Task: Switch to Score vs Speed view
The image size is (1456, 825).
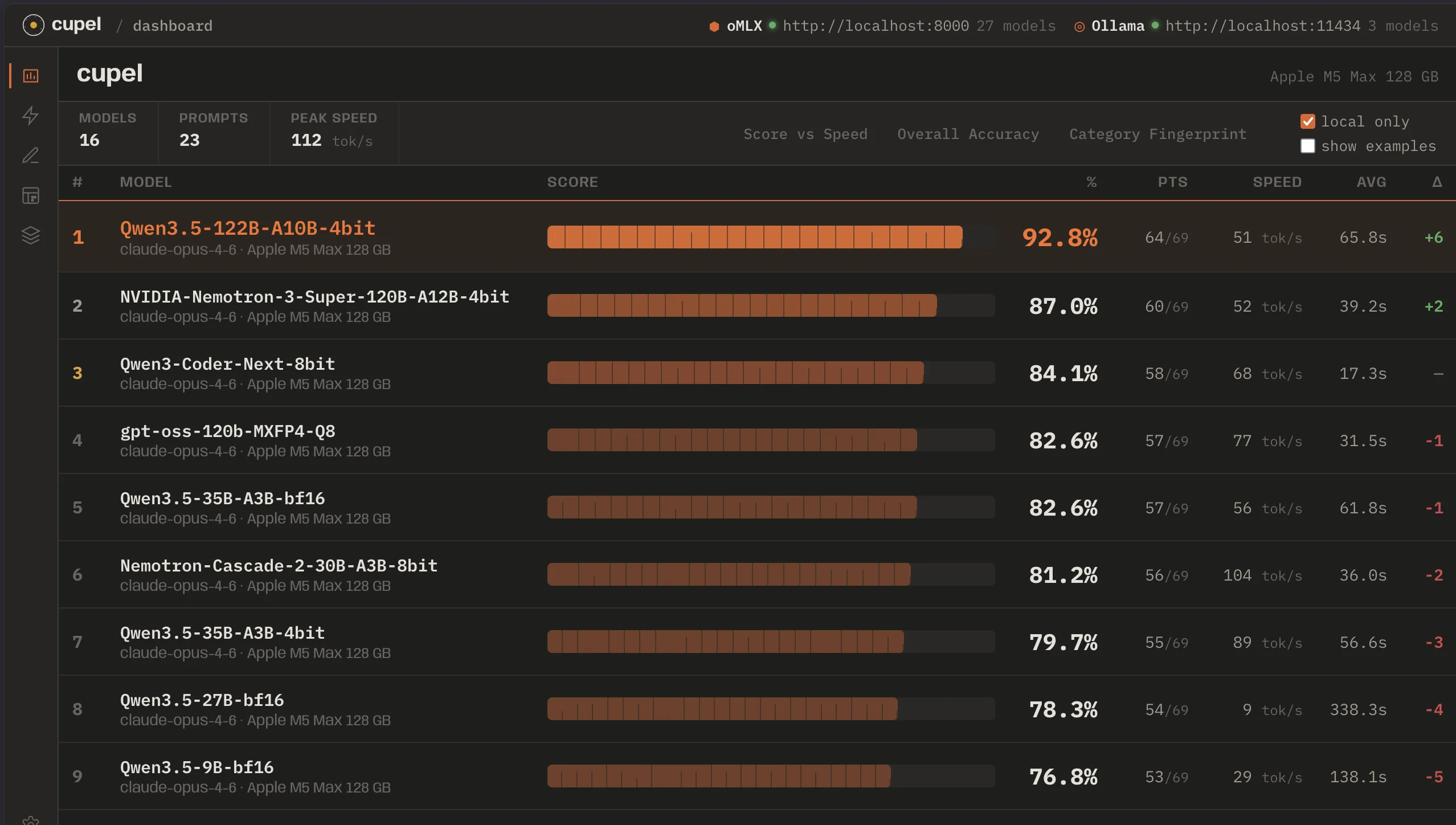Action: pos(805,134)
